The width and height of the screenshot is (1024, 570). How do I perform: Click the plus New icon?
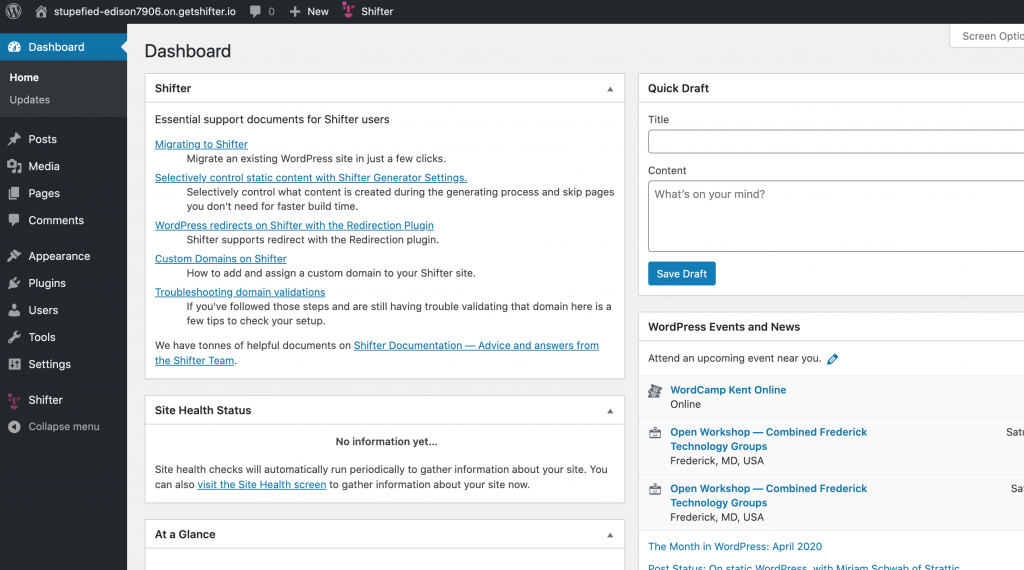pos(295,11)
